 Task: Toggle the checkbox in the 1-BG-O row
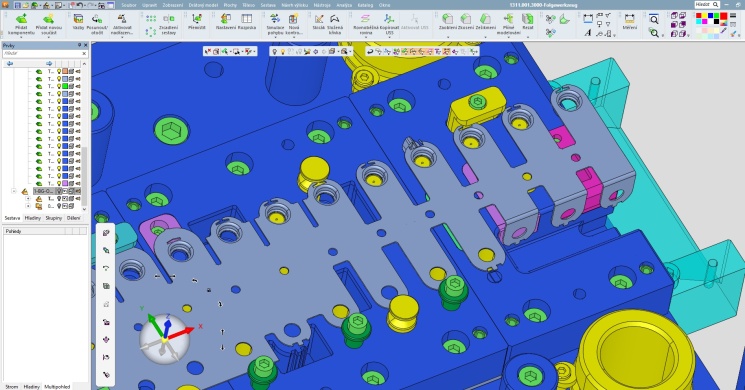point(65,191)
